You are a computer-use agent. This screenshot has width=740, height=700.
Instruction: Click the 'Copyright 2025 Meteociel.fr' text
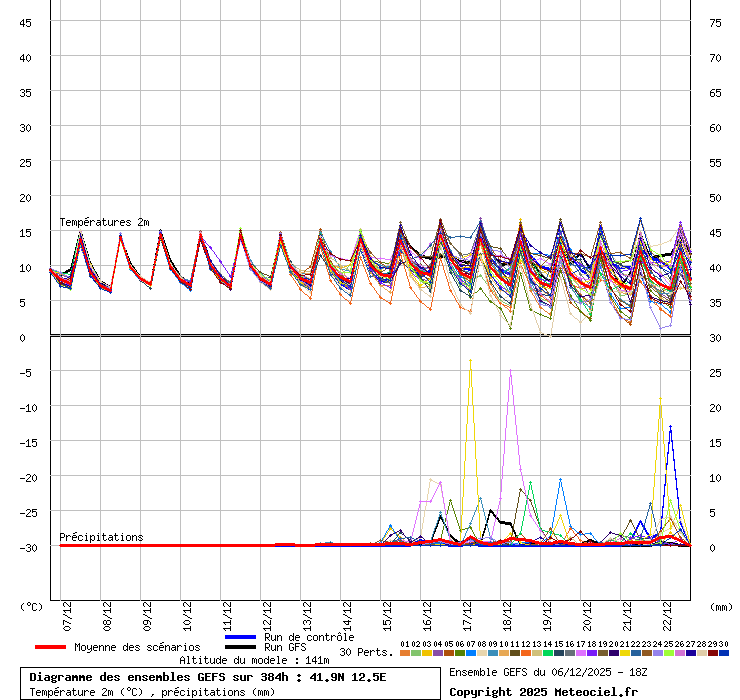[542, 692]
